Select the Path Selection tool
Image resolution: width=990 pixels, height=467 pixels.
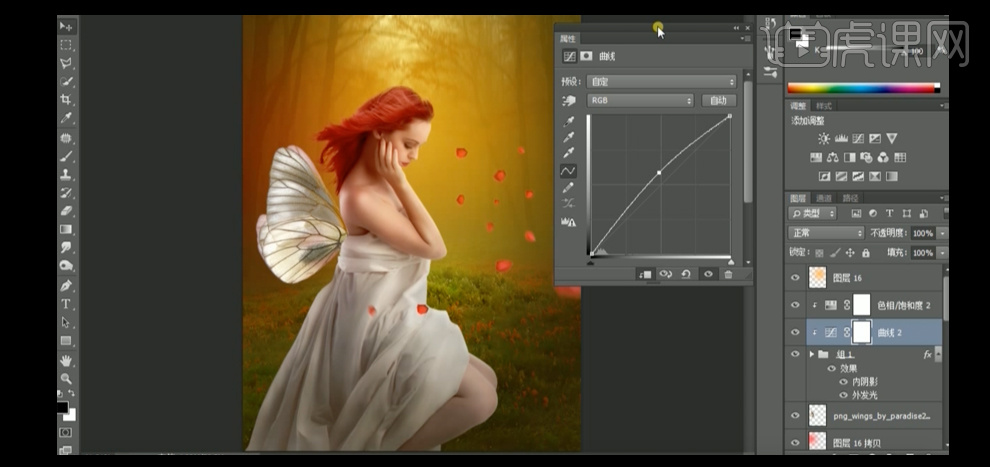66,322
